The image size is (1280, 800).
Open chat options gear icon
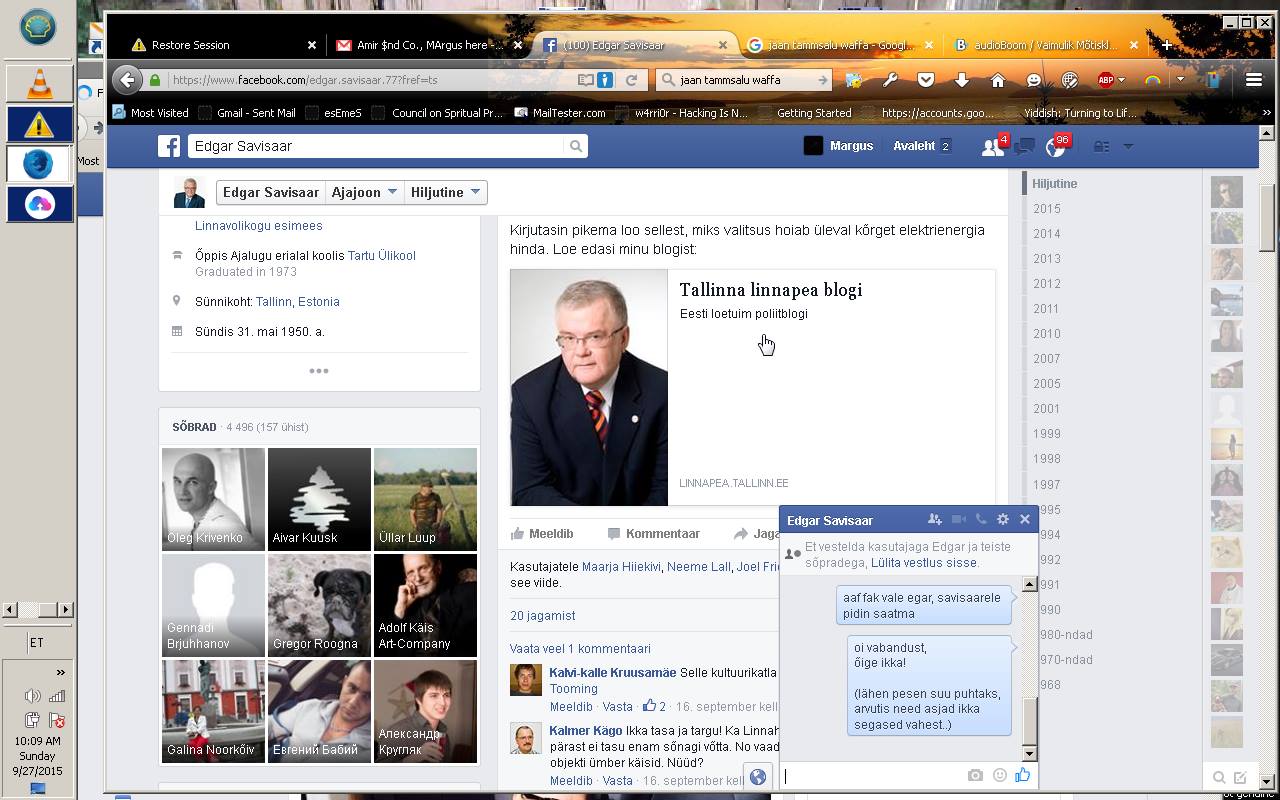[1003, 520]
